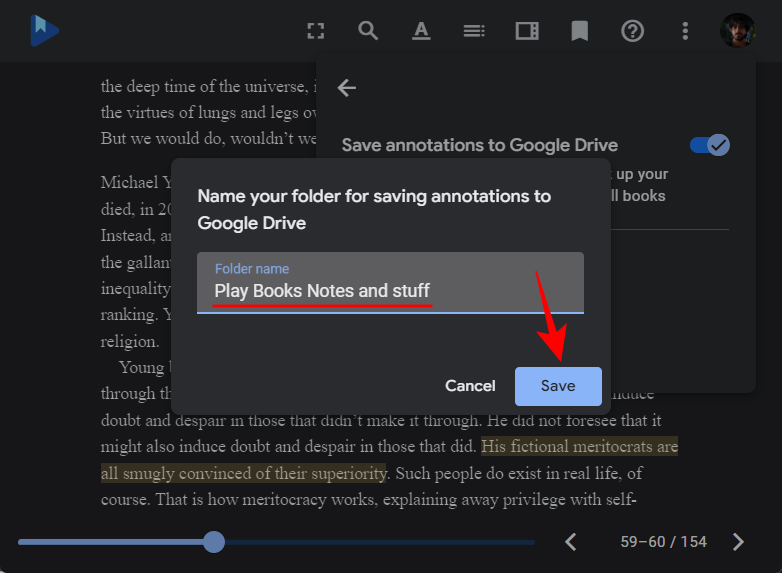
Task: Enter fullscreen reading mode
Action: click(x=316, y=31)
